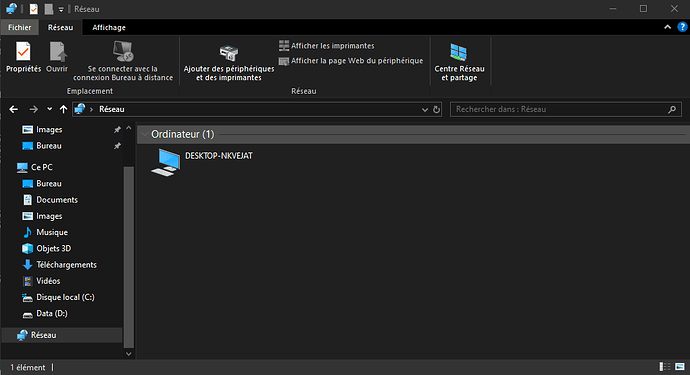This screenshot has height=375, width=690.
Task: Switch to the Affichage ribbon tab
Action: (109, 27)
